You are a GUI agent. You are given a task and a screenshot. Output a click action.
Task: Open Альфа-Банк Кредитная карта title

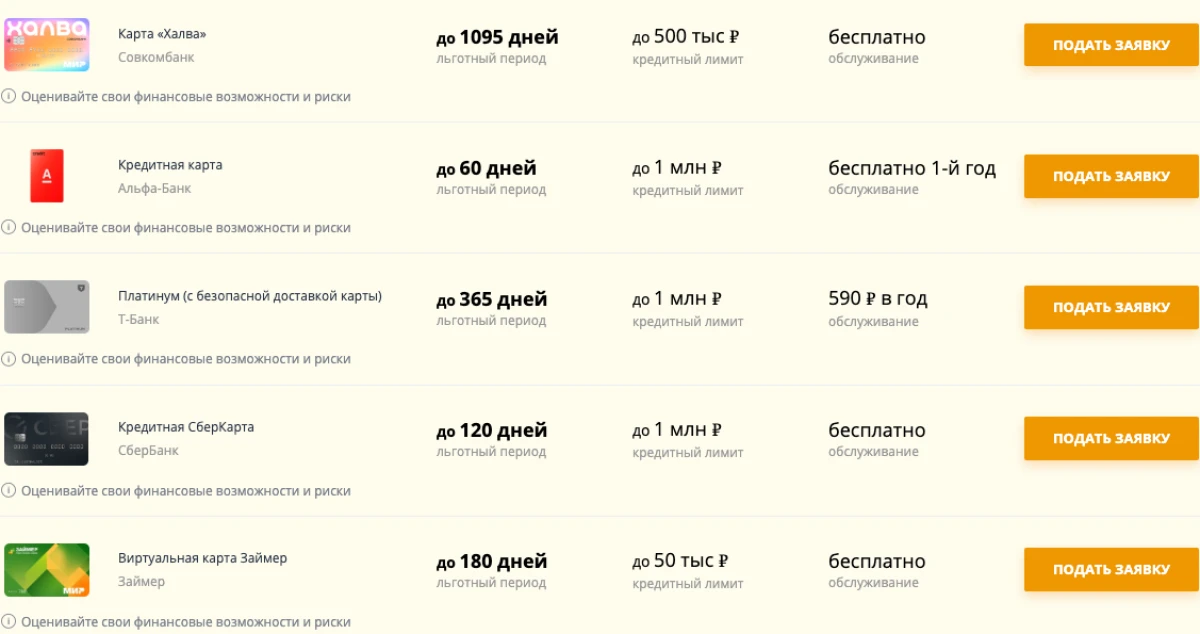click(x=170, y=165)
